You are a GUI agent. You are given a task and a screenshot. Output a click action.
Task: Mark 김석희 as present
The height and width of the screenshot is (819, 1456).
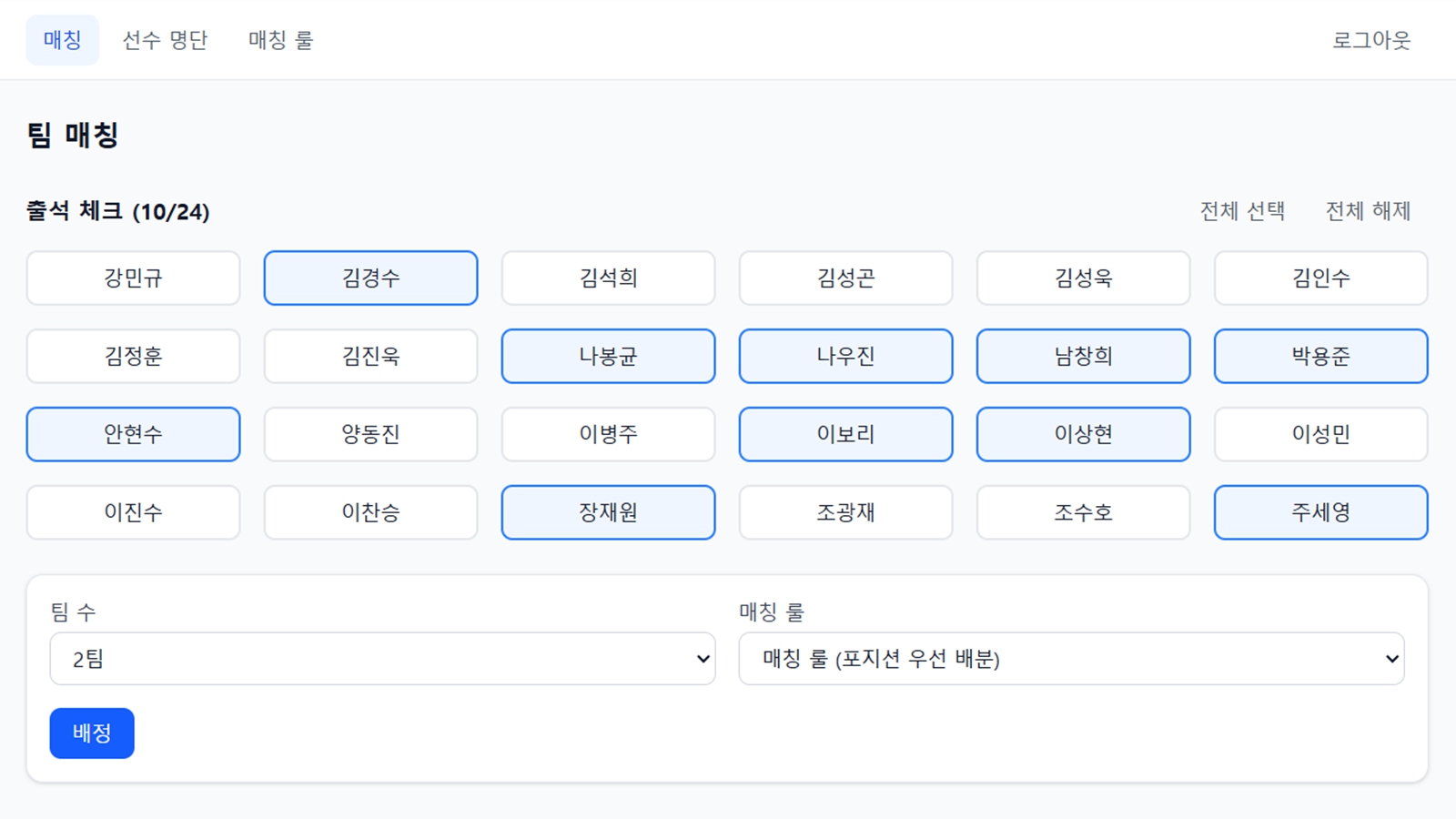pyautogui.click(x=608, y=278)
